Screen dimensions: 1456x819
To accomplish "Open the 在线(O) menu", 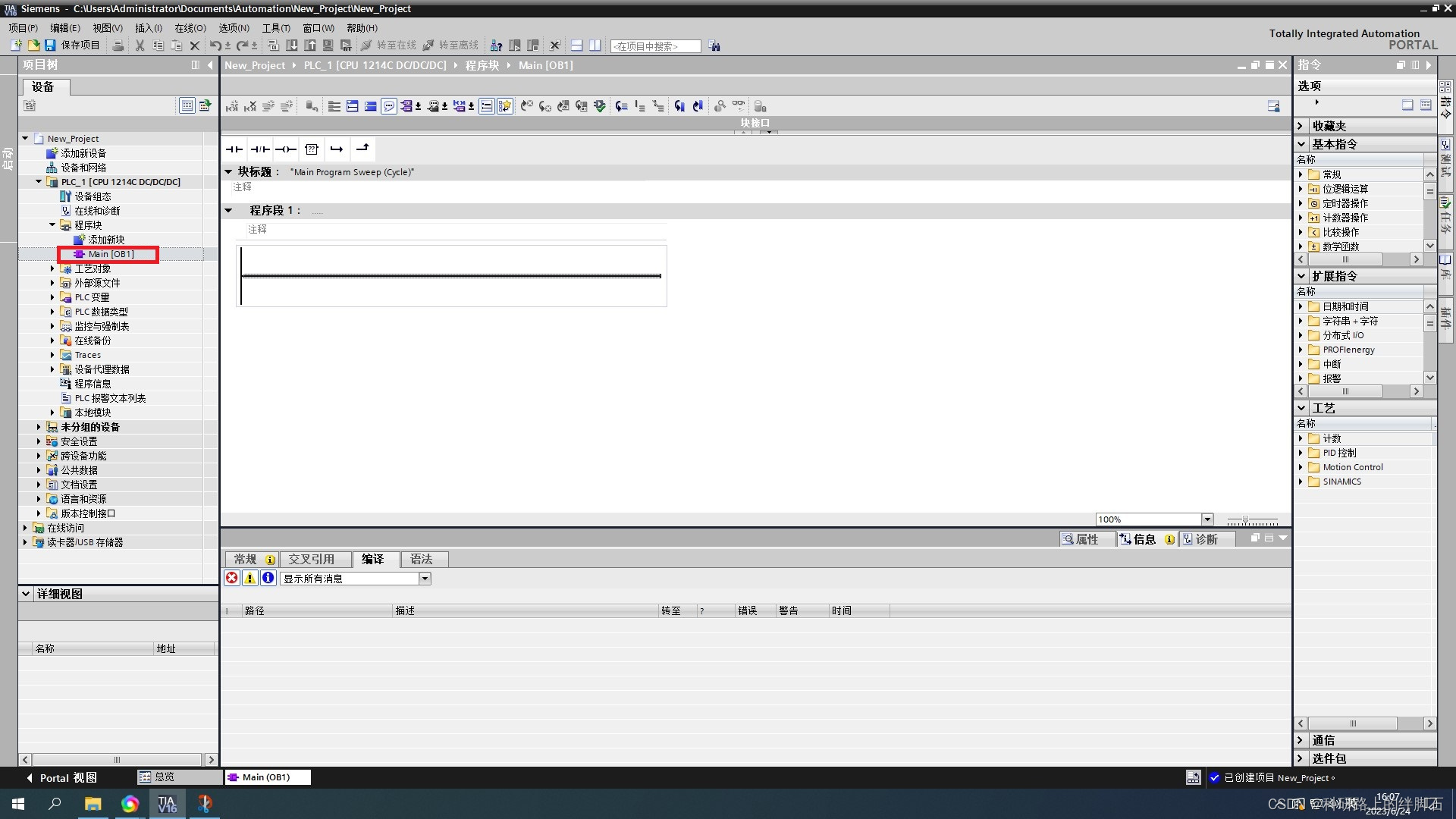I will [190, 28].
